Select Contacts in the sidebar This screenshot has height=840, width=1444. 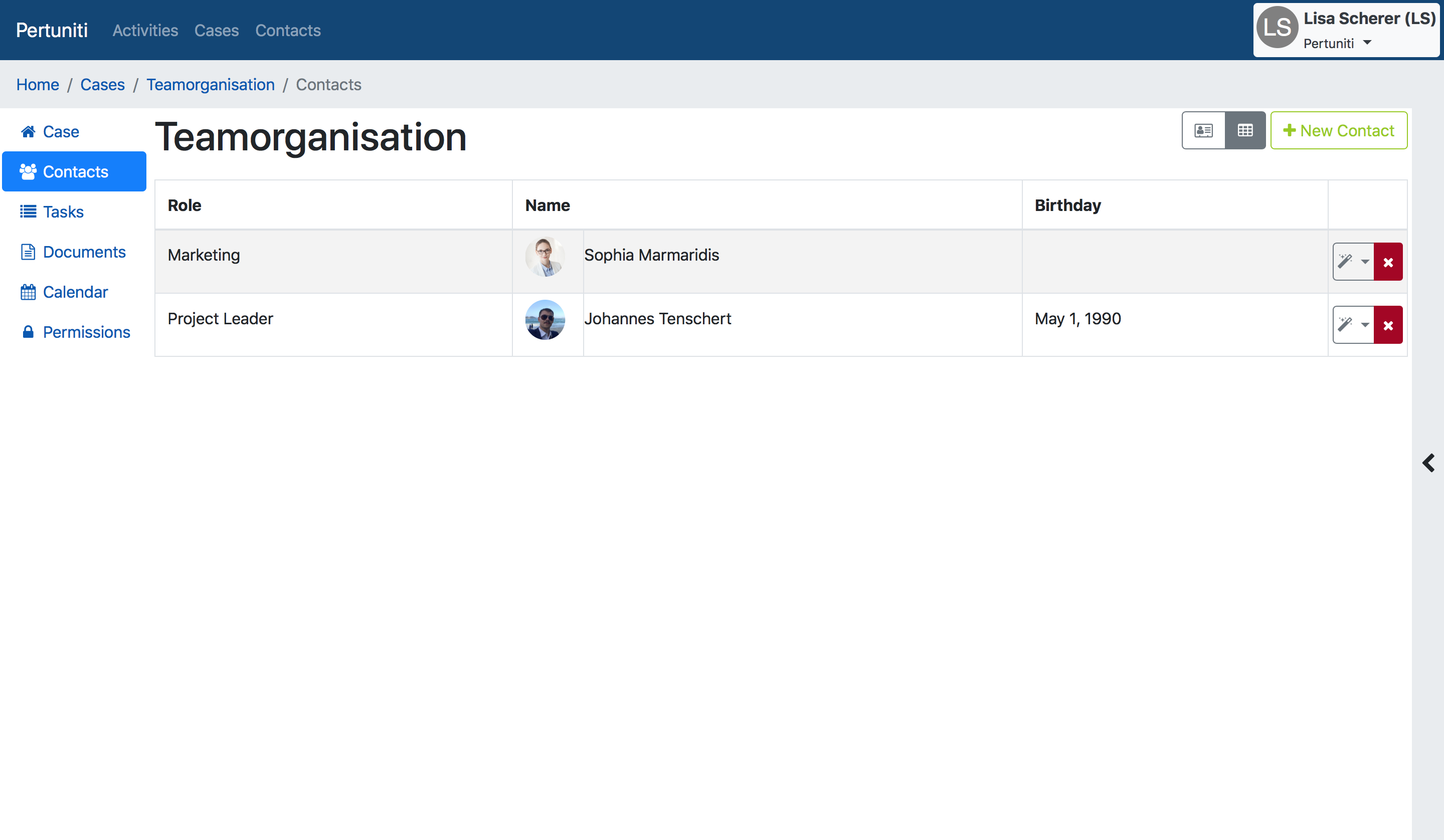[75, 171]
